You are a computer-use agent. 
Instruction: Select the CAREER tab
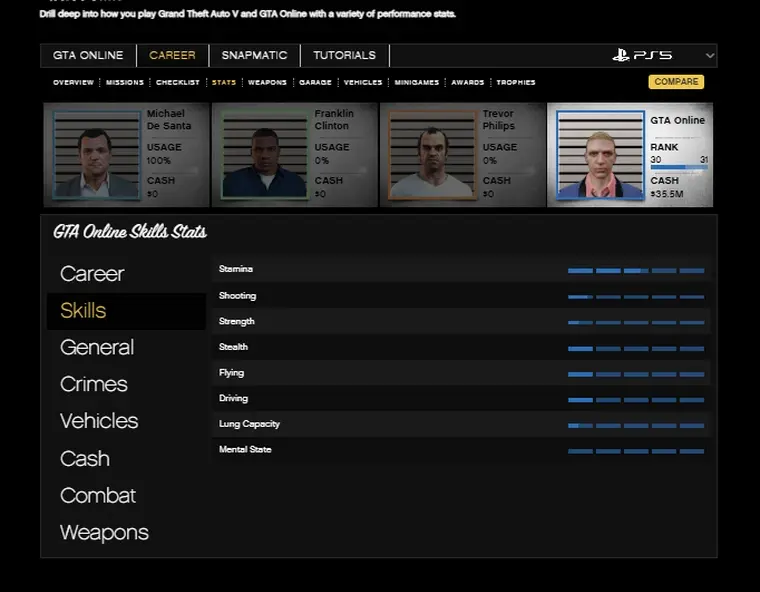[x=172, y=55]
